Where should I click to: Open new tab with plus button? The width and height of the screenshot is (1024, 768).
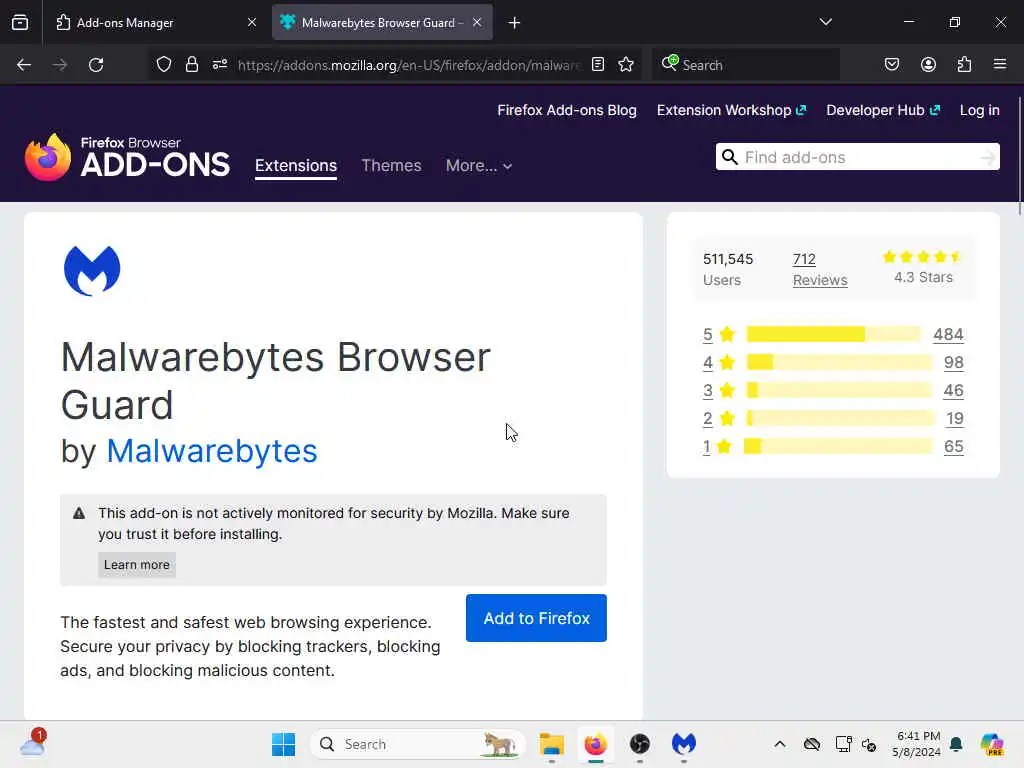pos(514,23)
